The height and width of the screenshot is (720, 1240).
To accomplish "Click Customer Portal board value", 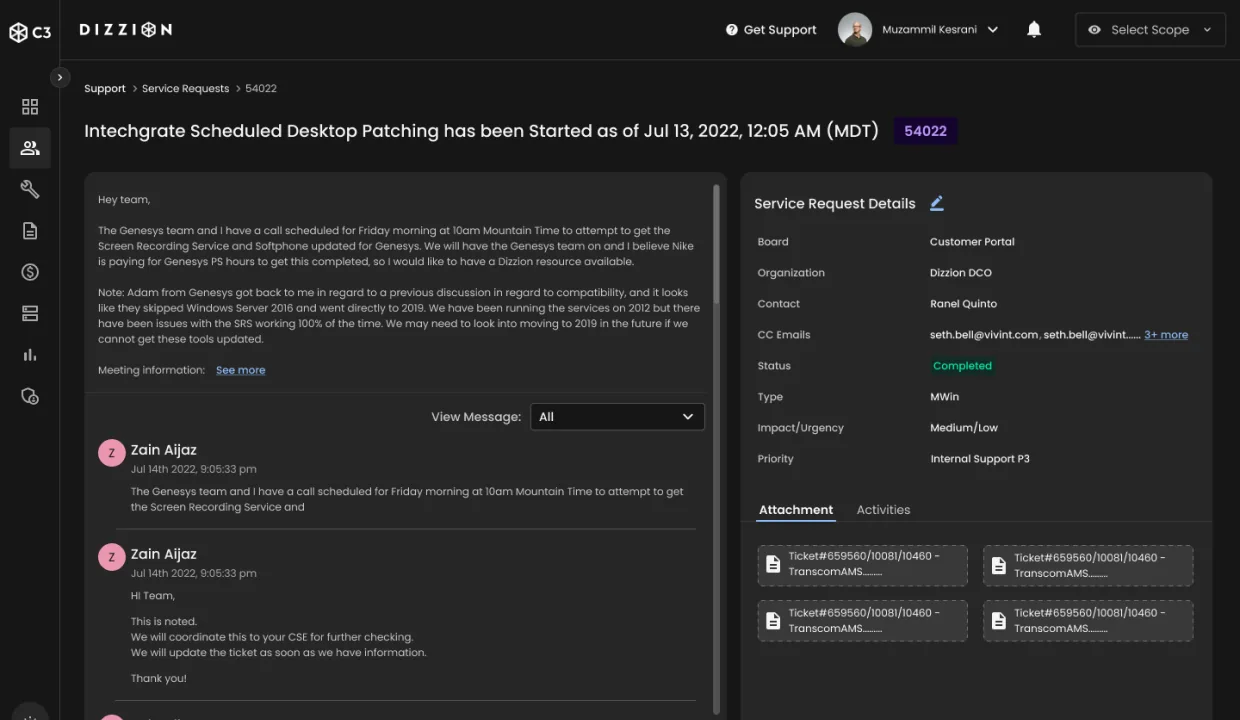I will (x=972, y=242).
